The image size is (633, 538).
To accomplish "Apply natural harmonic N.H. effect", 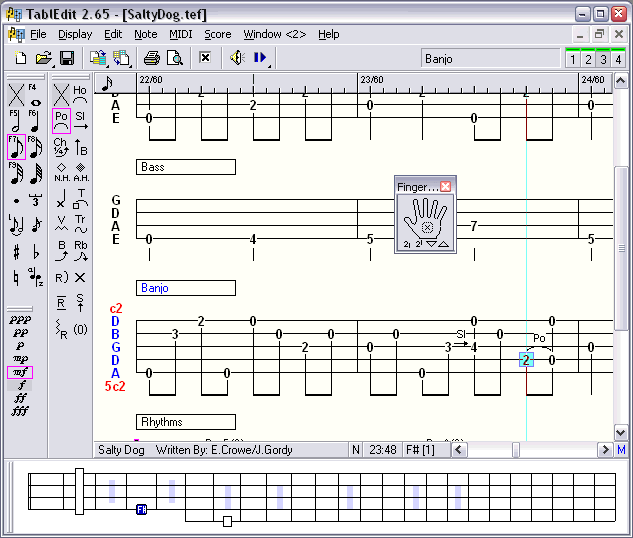I will pos(61,172).
